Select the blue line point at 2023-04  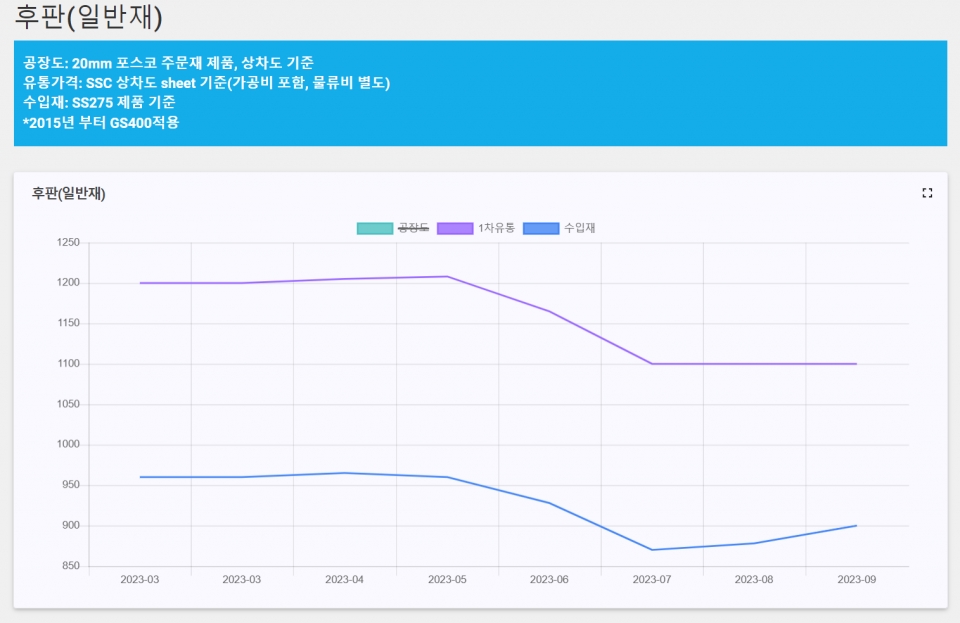[x=345, y=473]
